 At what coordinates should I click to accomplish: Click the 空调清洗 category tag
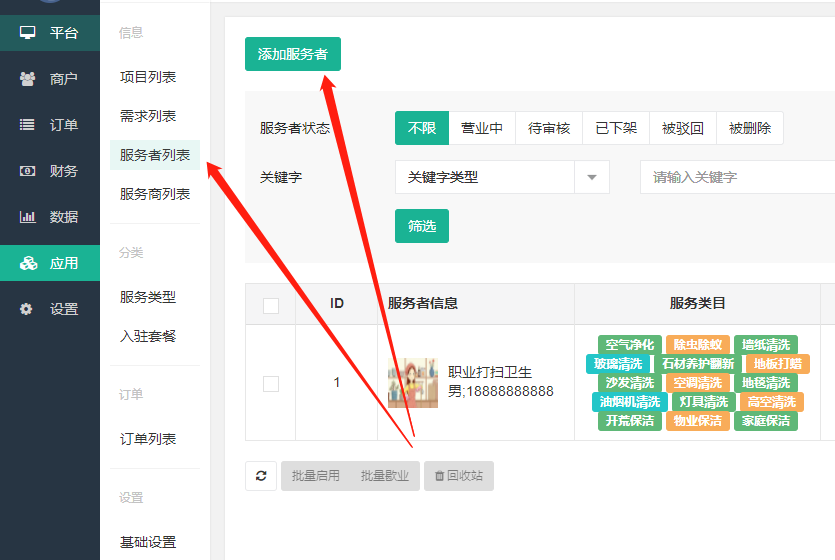698,383
